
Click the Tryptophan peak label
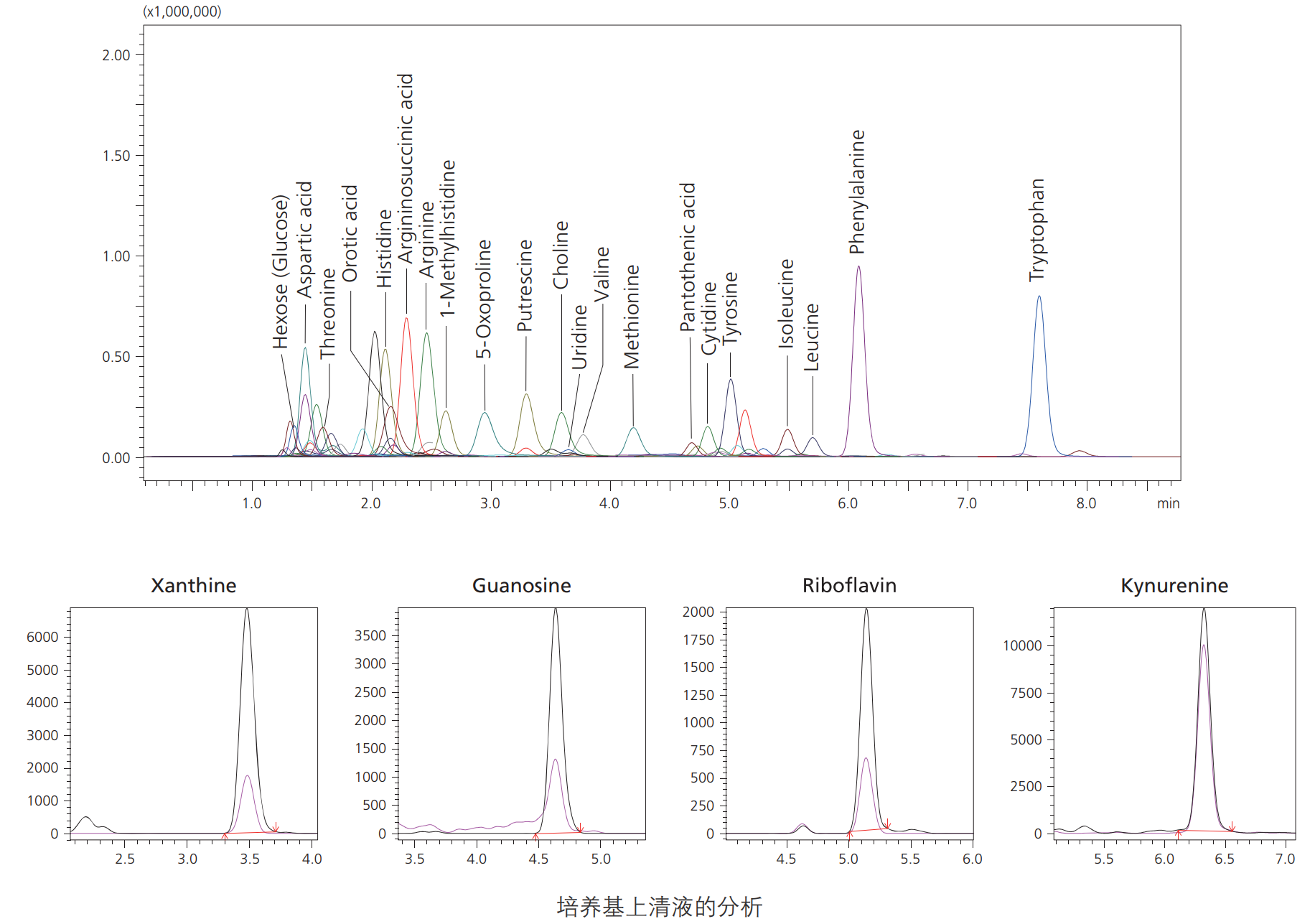tap(1037, 230)
